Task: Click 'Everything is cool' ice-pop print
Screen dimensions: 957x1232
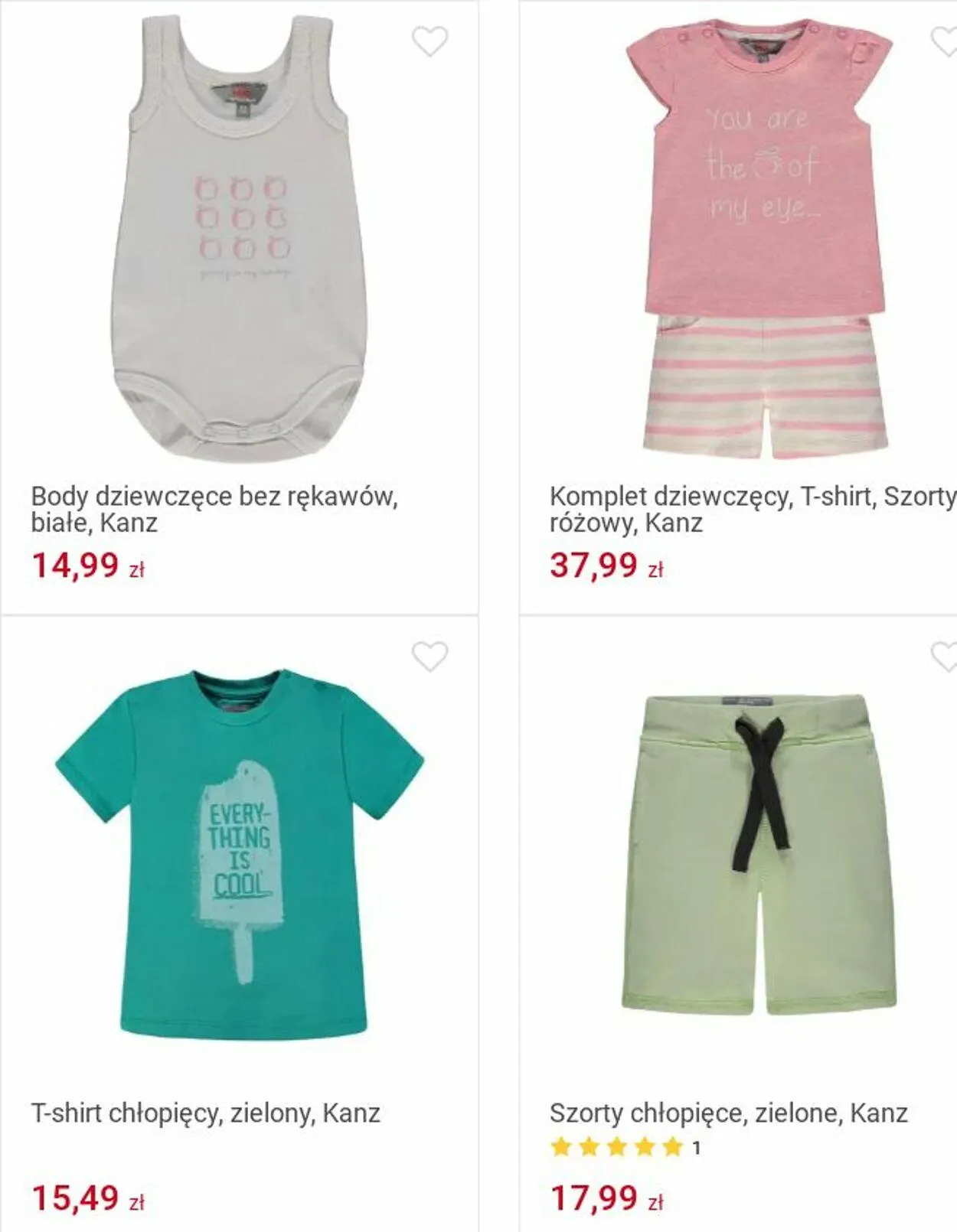Action: [240, 849]
